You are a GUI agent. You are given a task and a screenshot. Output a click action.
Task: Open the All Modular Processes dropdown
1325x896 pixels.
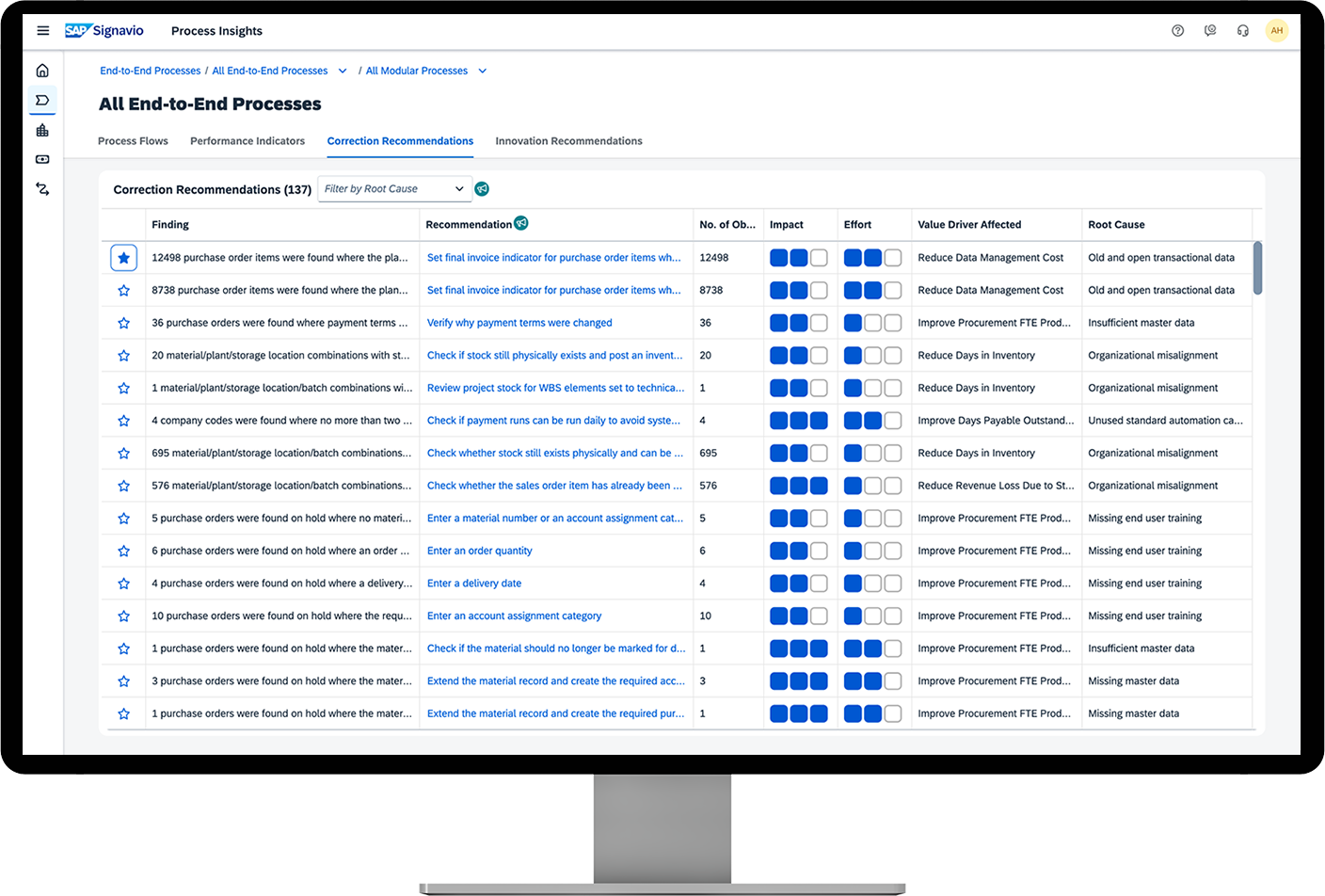coord(482,70)
